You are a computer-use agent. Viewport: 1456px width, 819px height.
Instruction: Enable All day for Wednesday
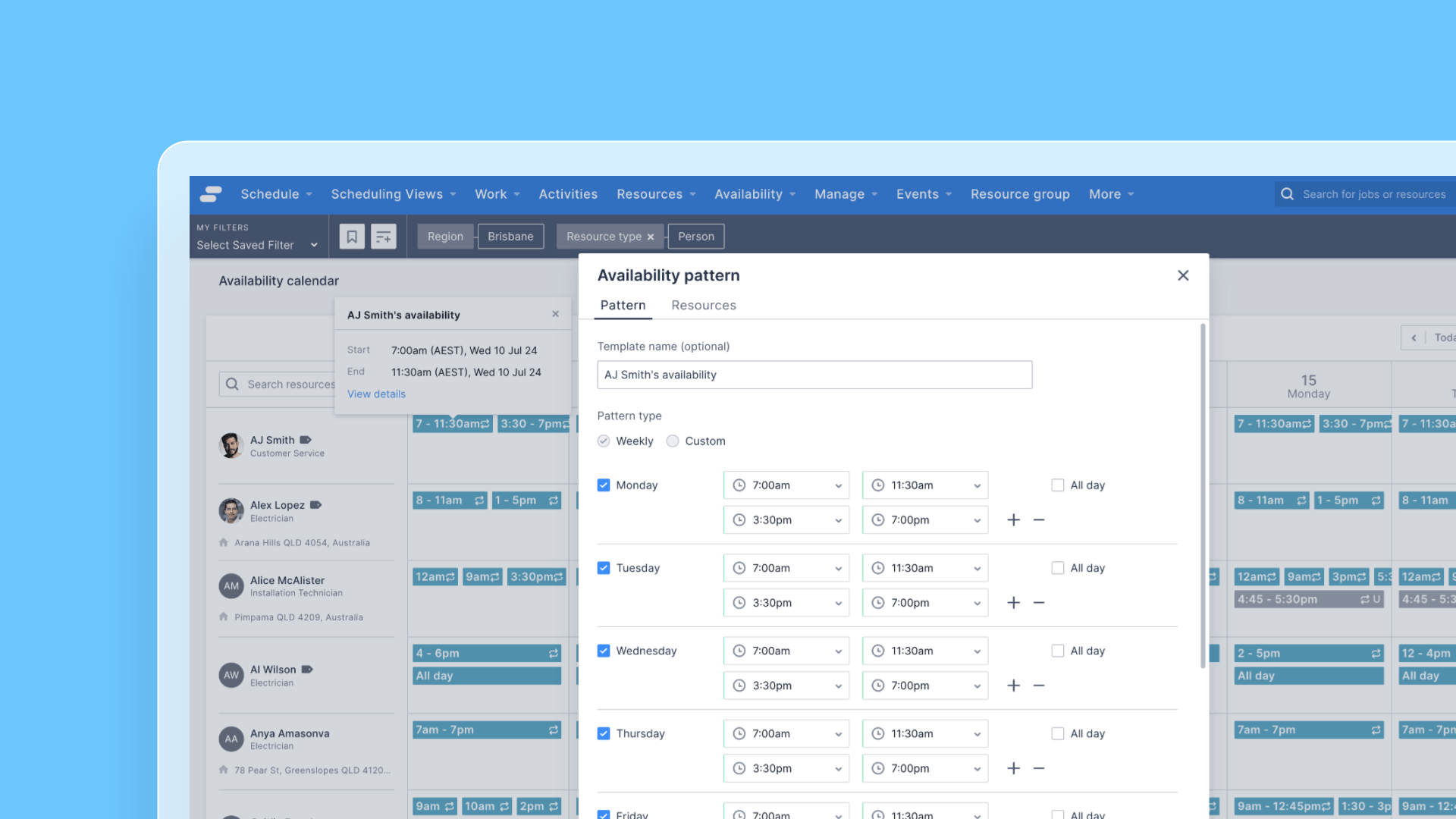click(x=1058, y=651)
